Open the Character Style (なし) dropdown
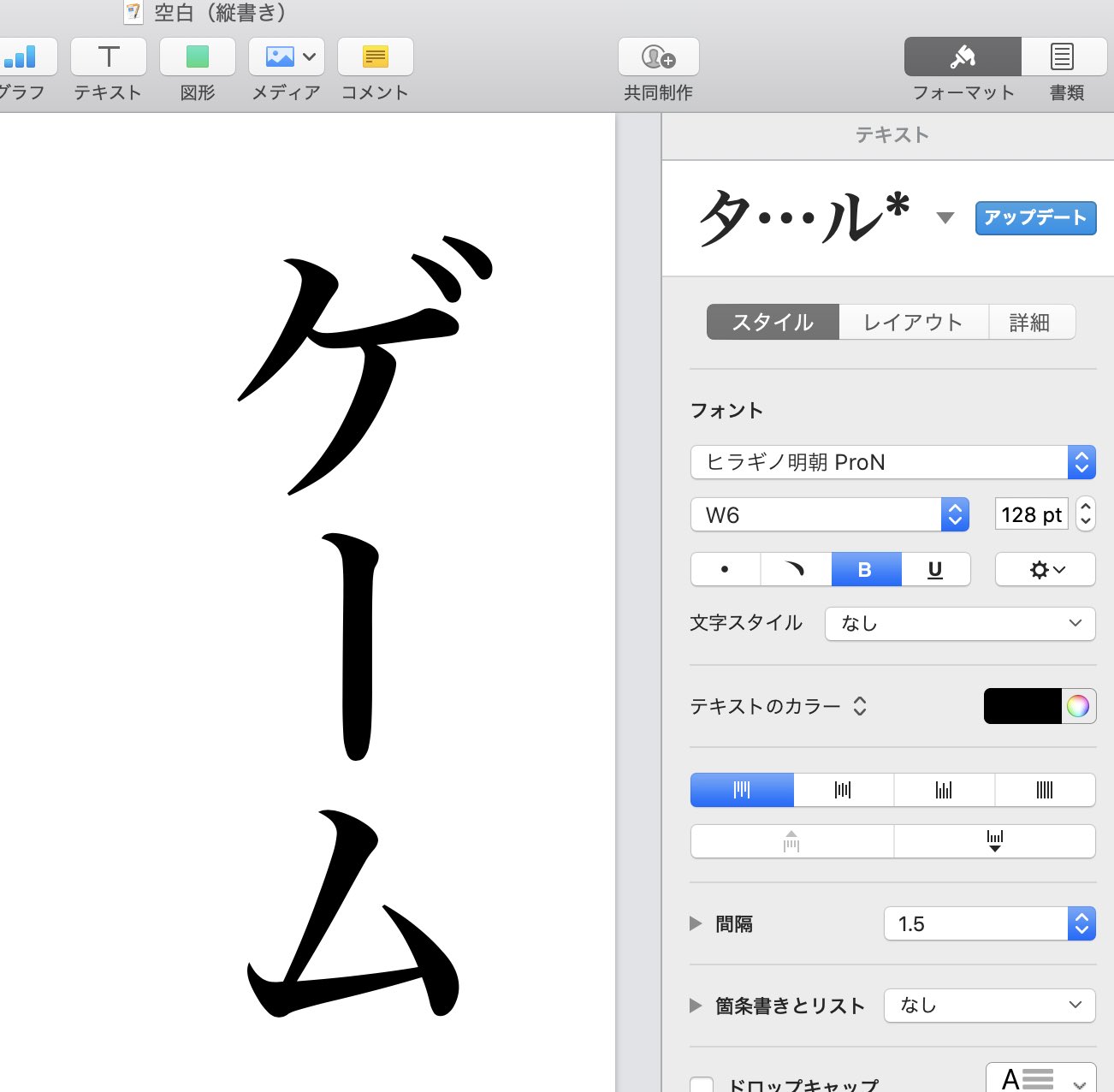1114x1092 pixels. (960, 623)
